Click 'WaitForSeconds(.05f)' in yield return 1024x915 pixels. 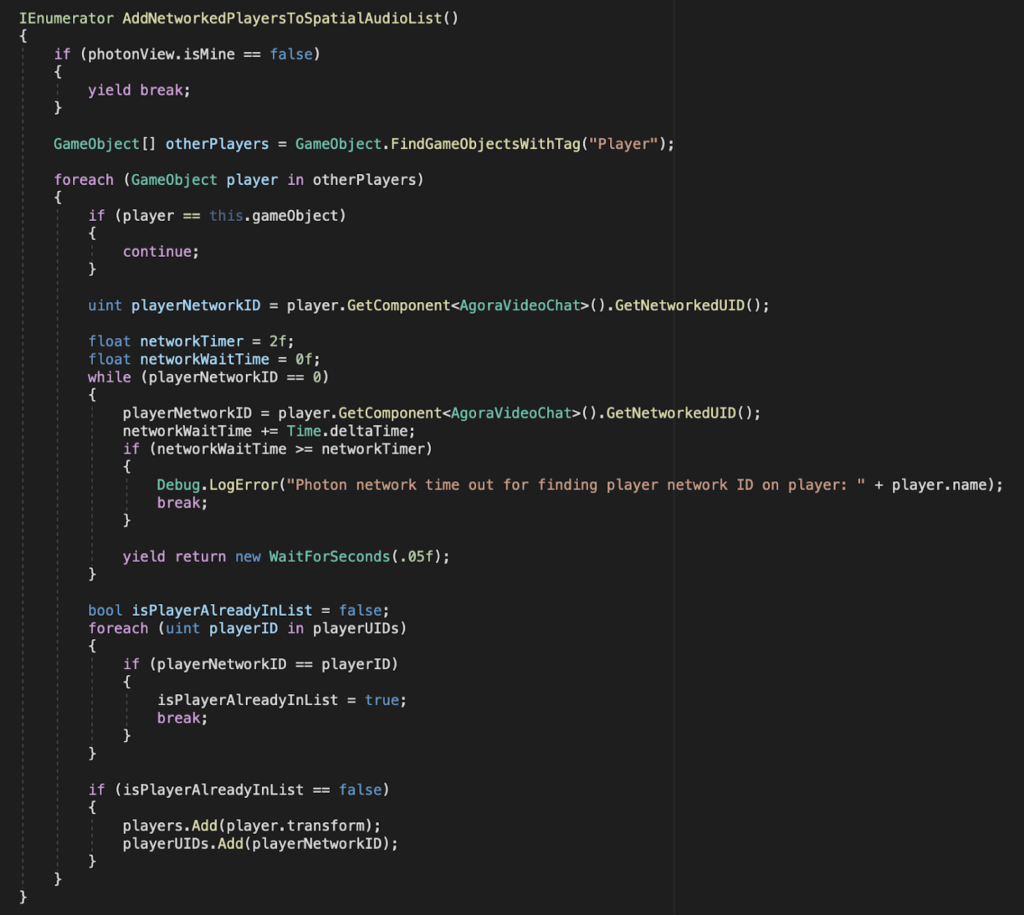[355, 557]
